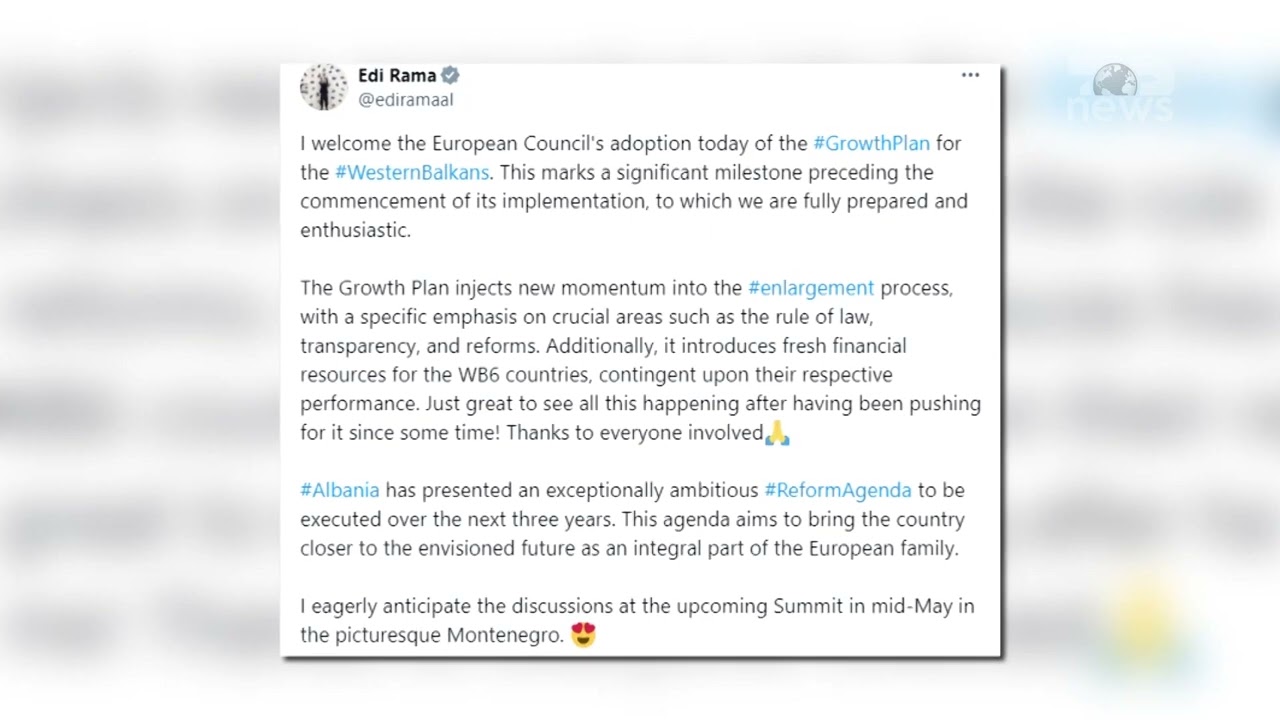Click the "Thanks to everyone involved" text
This screenshot has height=720, width=1280.
tap(634, 433)
